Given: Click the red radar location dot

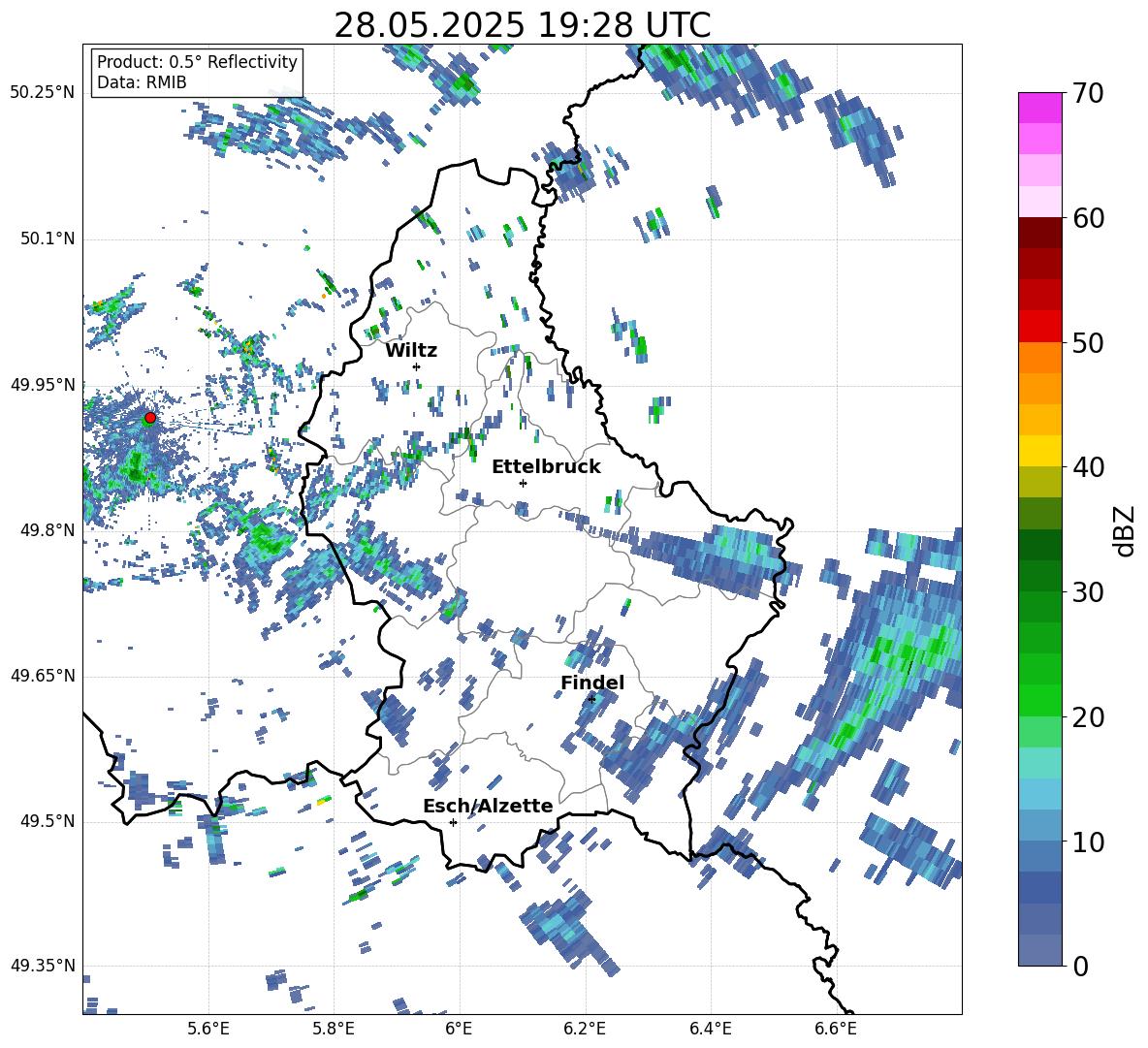Looking at the screenshot, I should pos(150,418).
